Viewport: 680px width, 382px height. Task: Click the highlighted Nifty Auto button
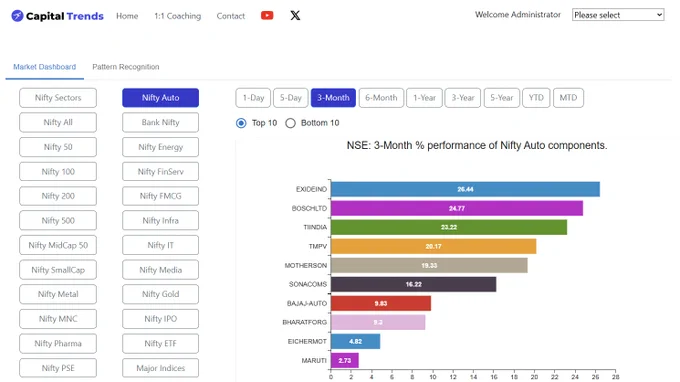[160, 98]
